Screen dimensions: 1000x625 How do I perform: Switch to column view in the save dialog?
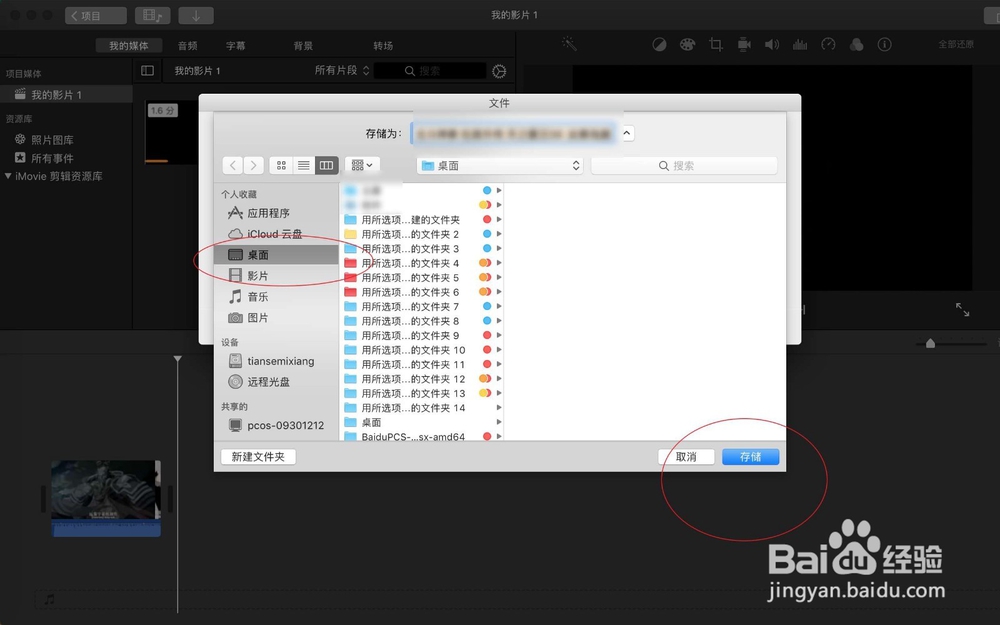(326, 165)
